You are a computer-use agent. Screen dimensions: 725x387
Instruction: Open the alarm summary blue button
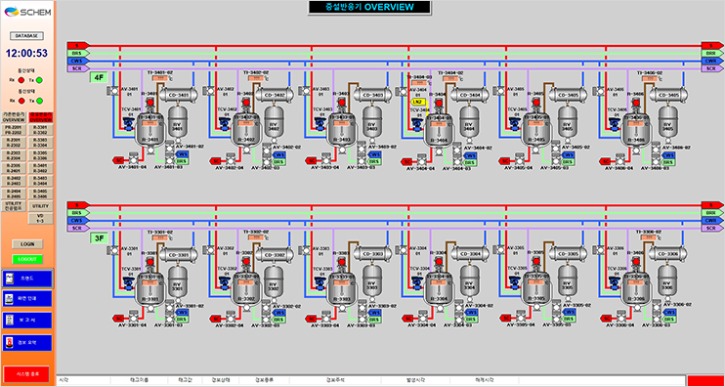point(27,342)
